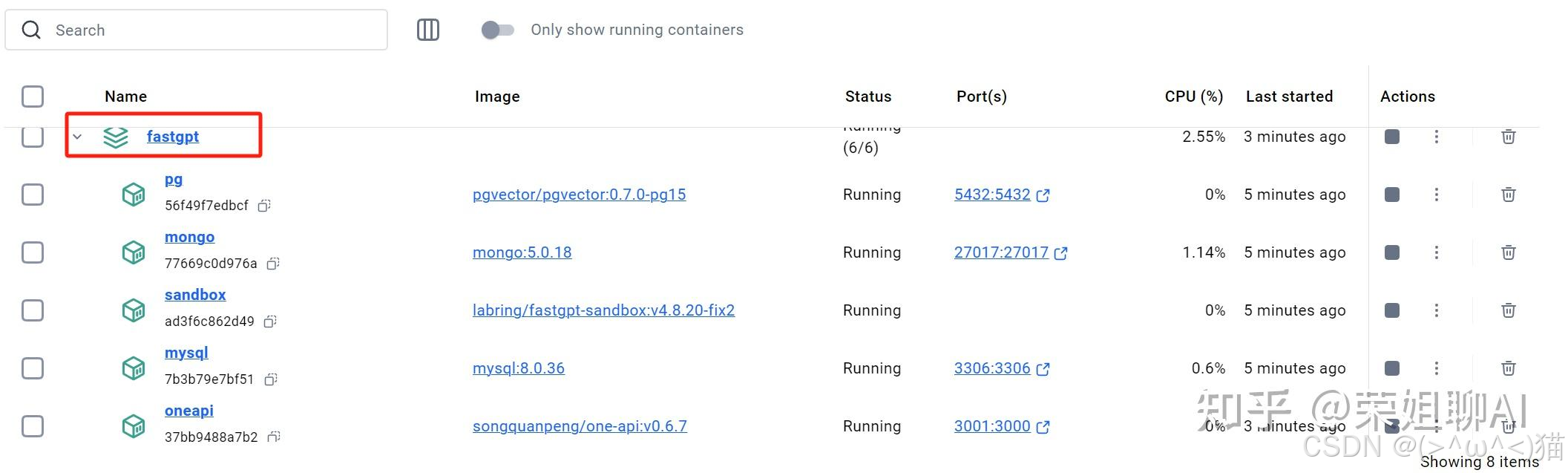Screen dimensions: 1568x473
Task: Open the mongo container link
Action: (190, 237)
